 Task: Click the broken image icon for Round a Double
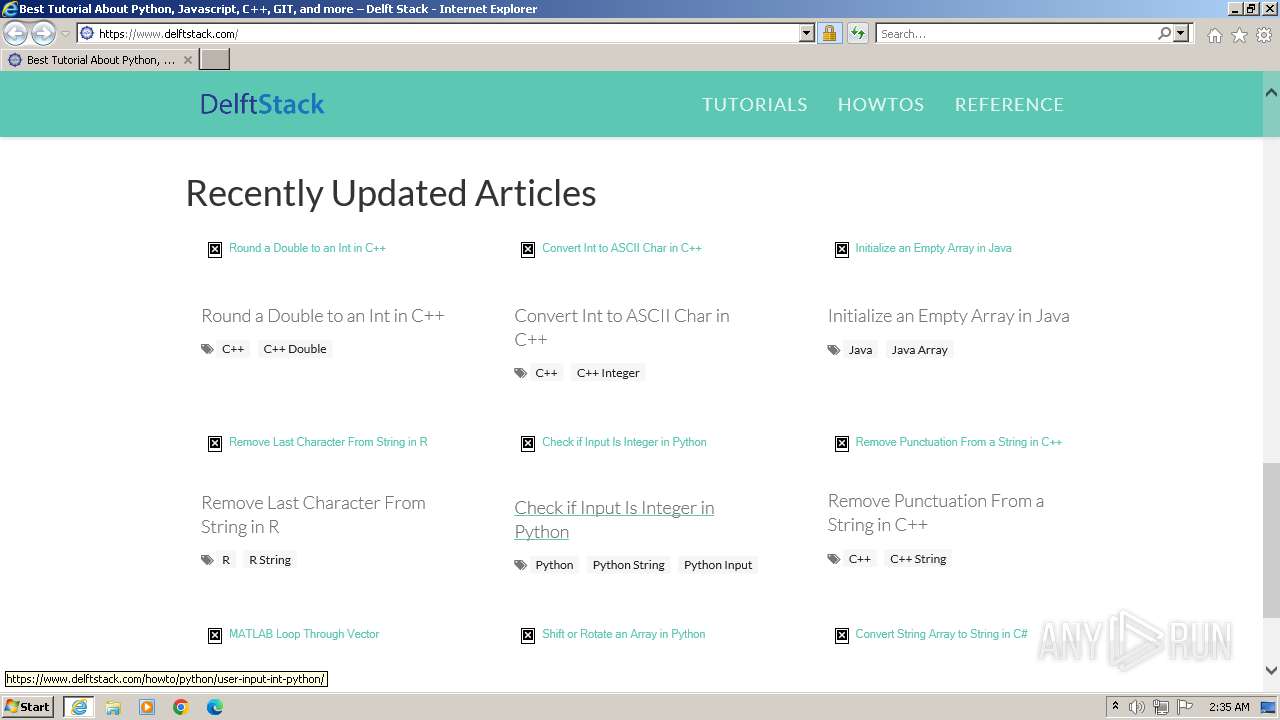click(215, 249)
